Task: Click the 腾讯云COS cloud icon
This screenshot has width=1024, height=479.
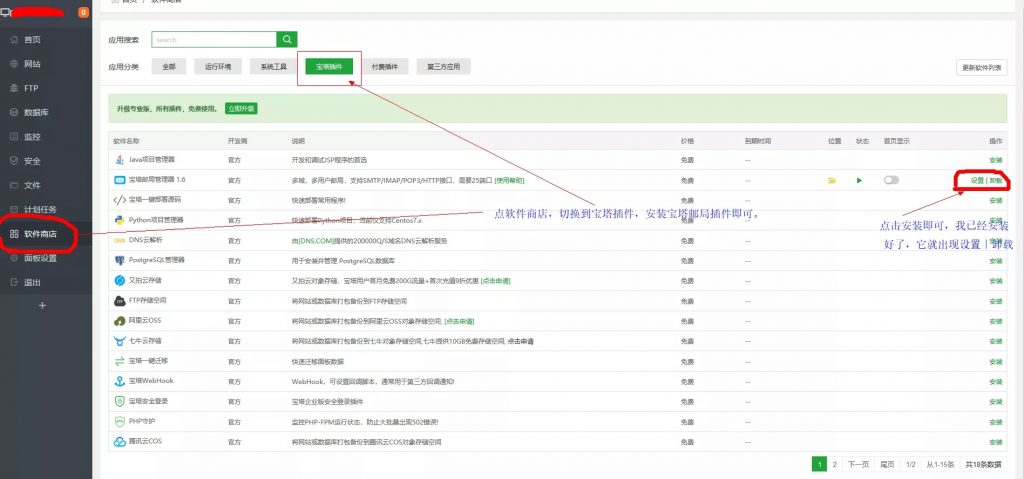Action: 119,441
